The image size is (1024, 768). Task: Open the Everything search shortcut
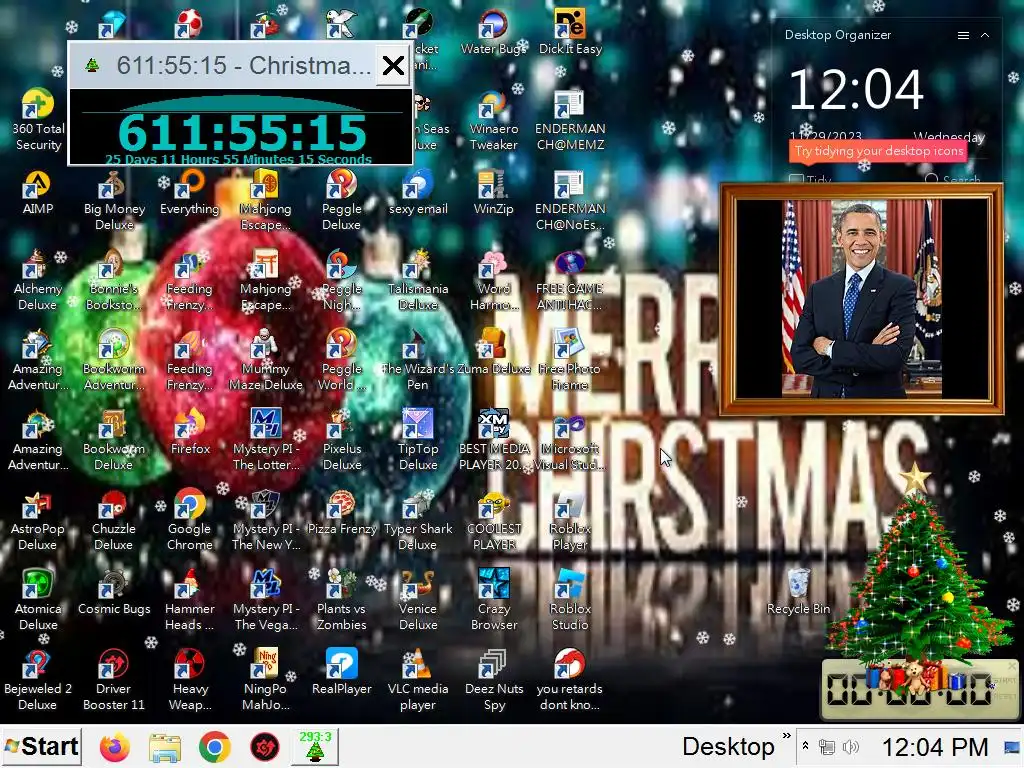(x=189, y=193)
